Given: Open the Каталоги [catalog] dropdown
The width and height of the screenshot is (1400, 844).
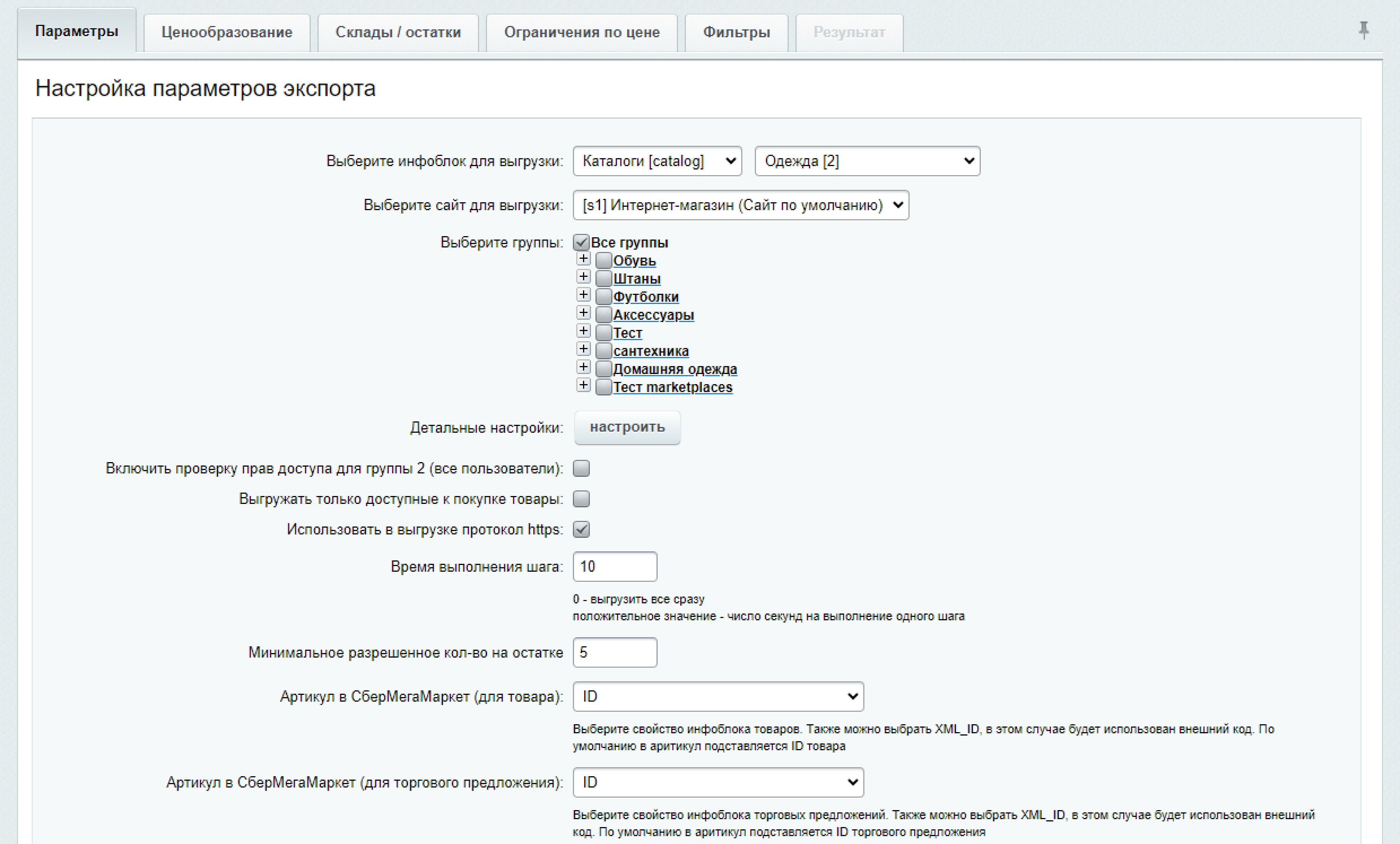Looking at the screenshot, I should pyautogui.click(x=657, y=161).
